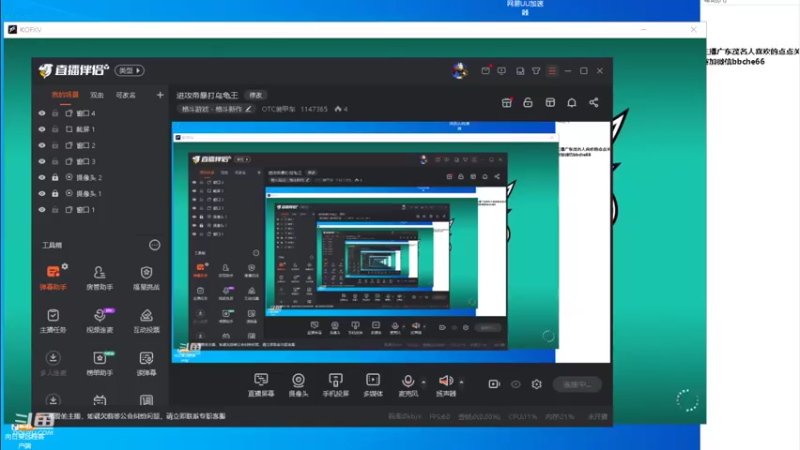The height and width of the screenshot is (450, 800).
Task: Add 多媒体 multimedia source
Action: pyautogui.click(x=373, y=385)
